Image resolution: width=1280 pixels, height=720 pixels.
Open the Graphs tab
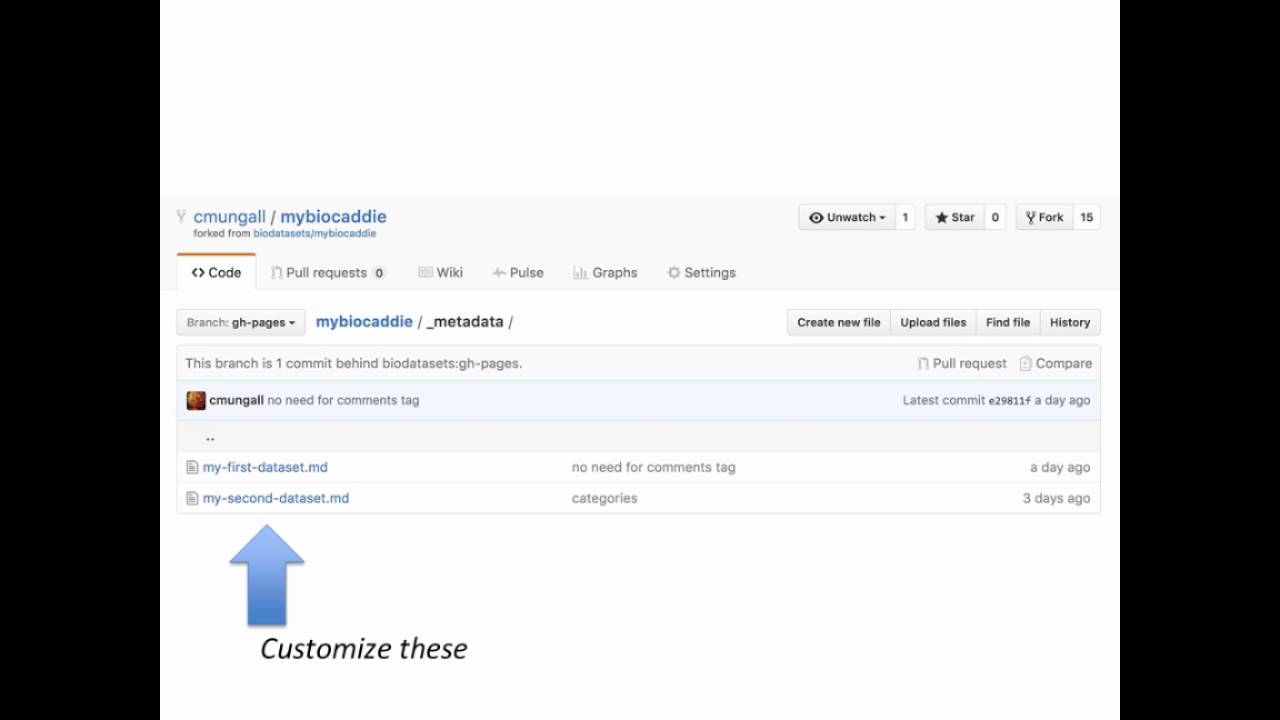(605, 272)
